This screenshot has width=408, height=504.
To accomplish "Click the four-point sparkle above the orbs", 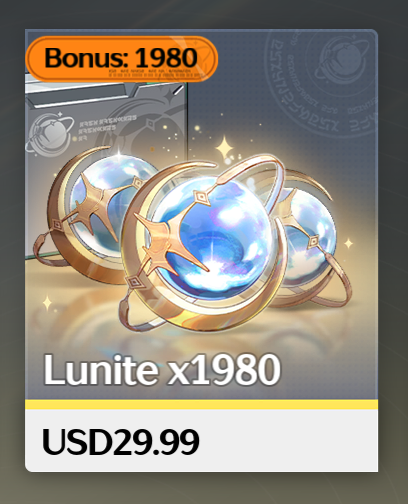I will click(x=225, y=147).
